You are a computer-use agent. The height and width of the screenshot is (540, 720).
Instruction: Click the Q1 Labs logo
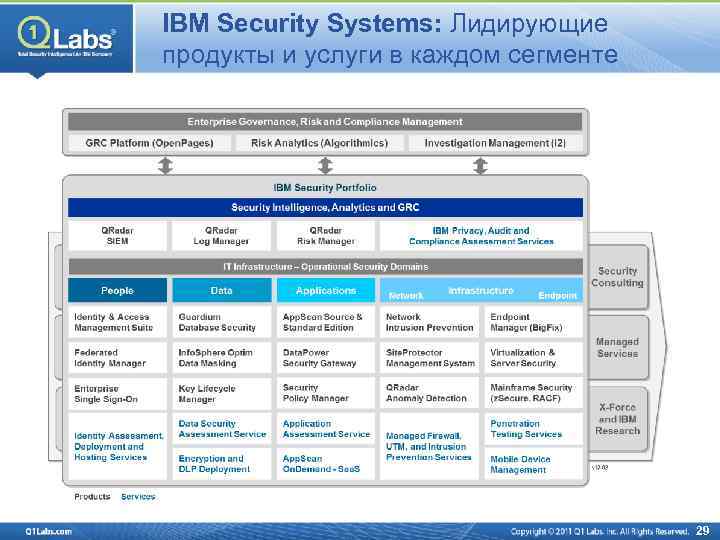[66, 37]
